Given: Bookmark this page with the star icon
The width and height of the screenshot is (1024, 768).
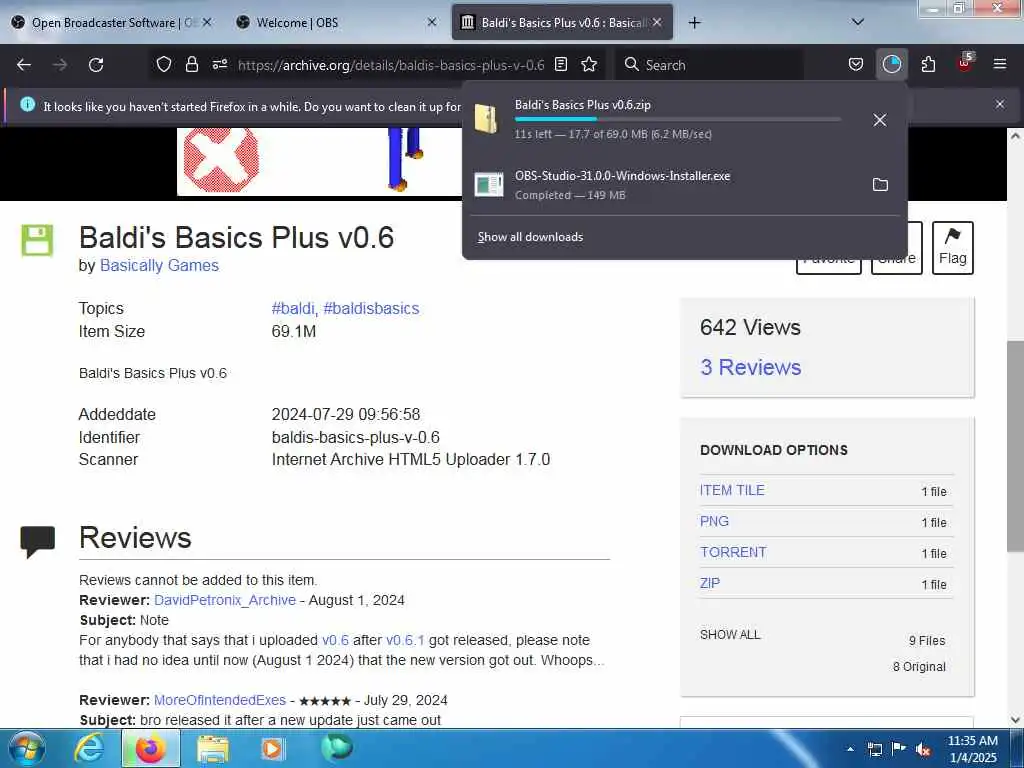Looking at the screenshot, I should [x=589, y=64].
